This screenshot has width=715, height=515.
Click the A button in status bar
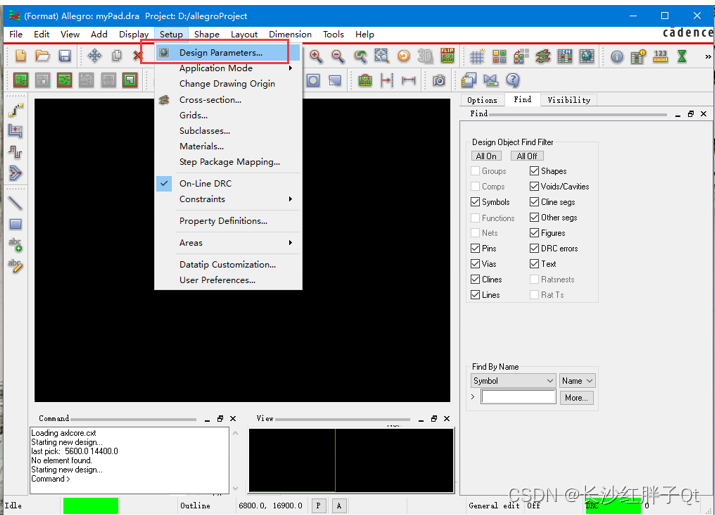(339, 505)
